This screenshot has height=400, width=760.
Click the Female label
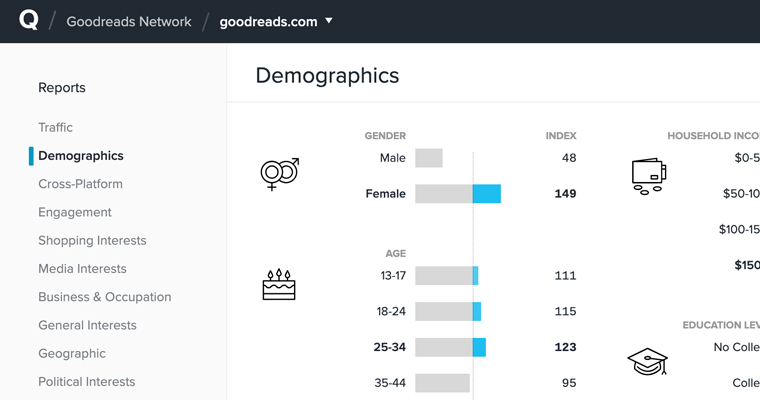click(385, 194)
